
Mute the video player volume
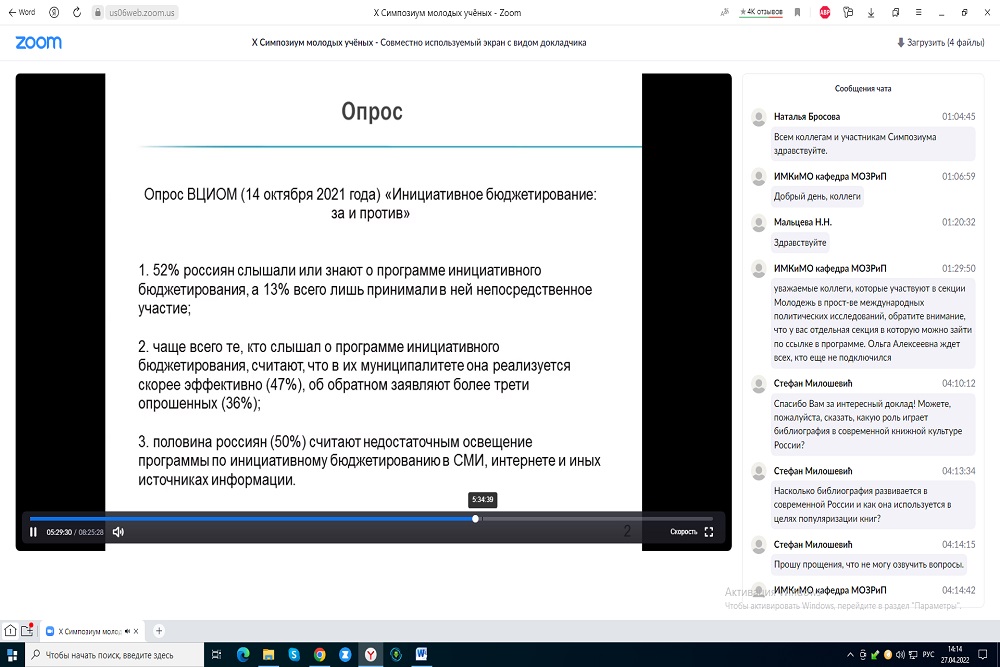118,532
